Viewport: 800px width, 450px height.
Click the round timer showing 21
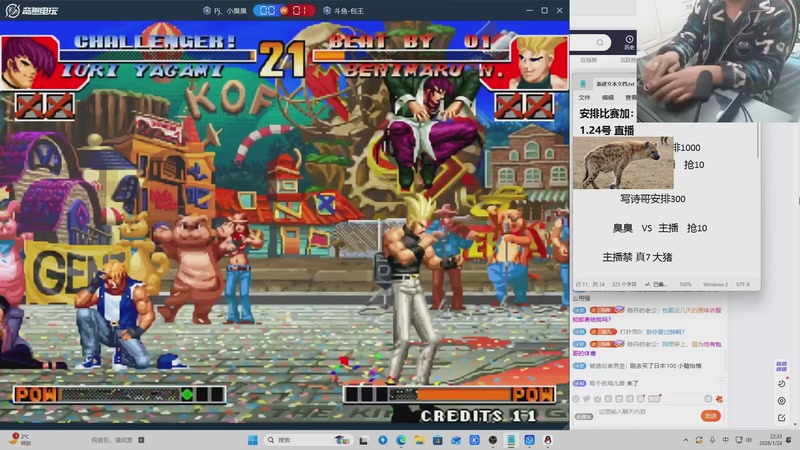[282, 60]
